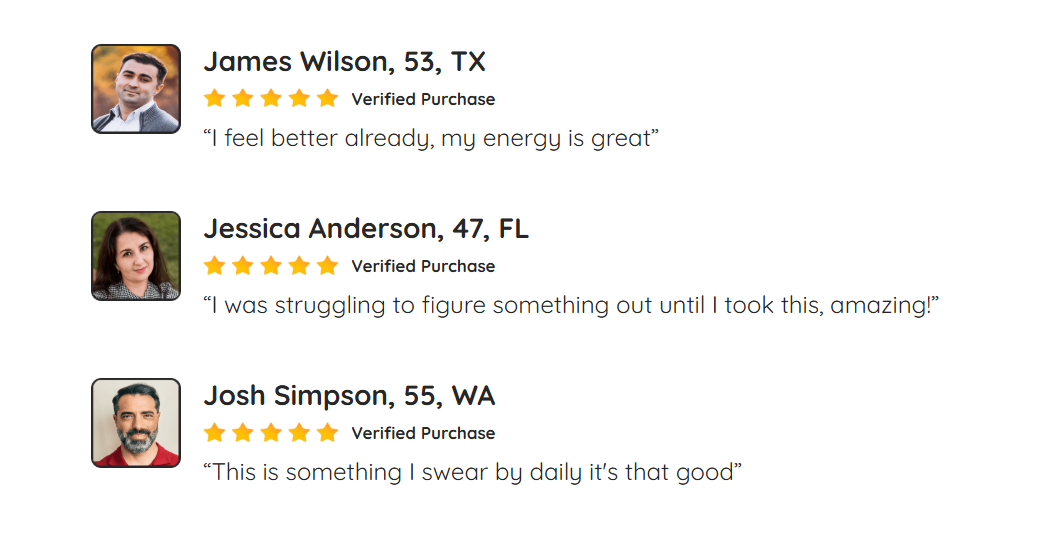The width and height of the screenshot is (1046, 534).
Task: Select the name Josh Simpson, 55, WA
Action: click(x=350, y=395)
